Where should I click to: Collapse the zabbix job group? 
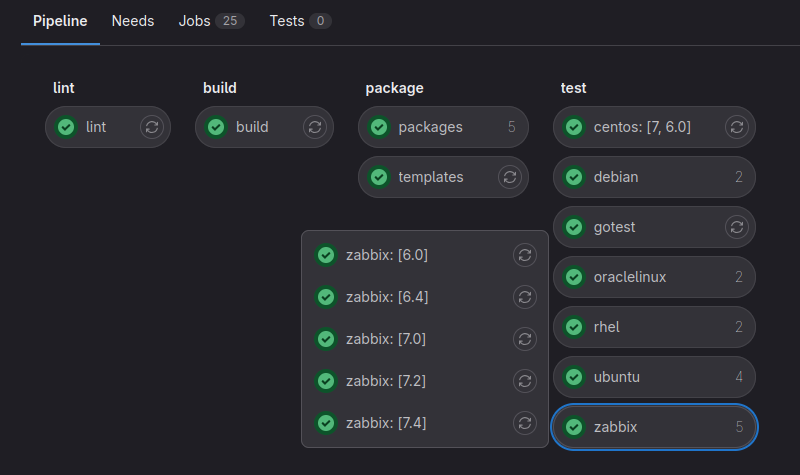(x=654, y=427)
